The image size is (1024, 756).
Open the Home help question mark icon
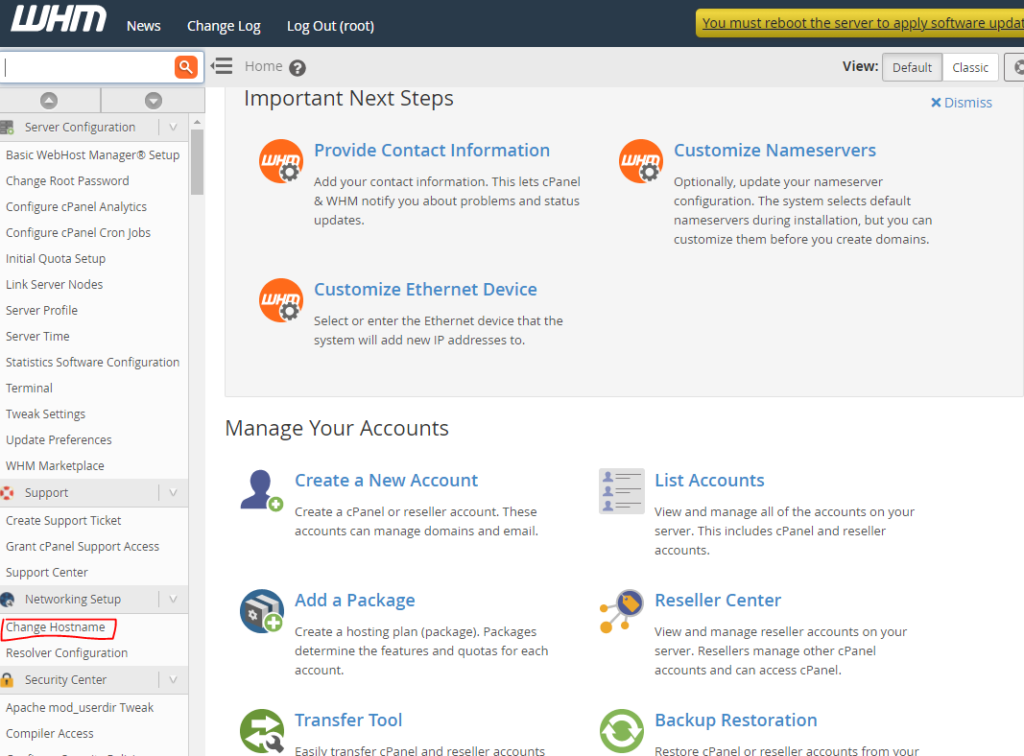tap(297, 68)
